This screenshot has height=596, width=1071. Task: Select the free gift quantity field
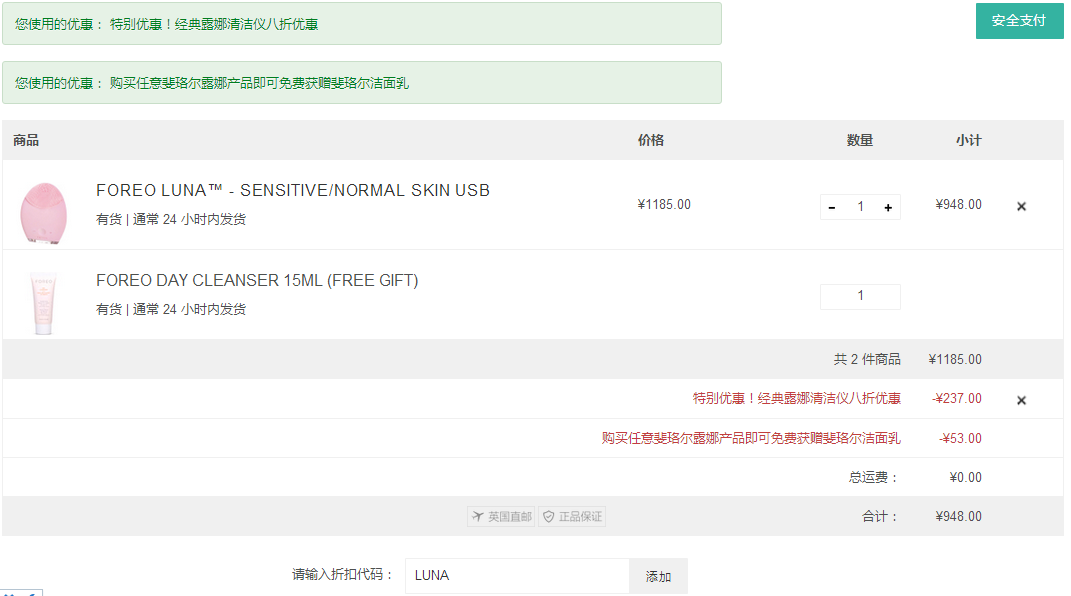click(x=861, y=296)
